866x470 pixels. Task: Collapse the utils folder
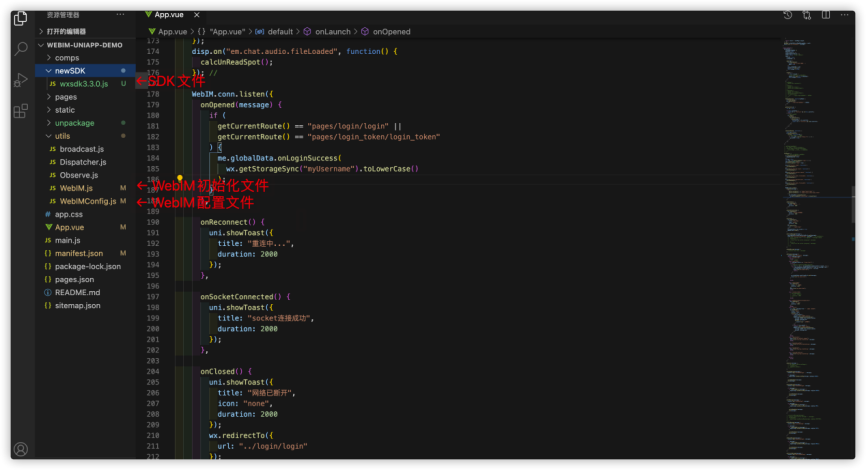(x=62, y=136)
